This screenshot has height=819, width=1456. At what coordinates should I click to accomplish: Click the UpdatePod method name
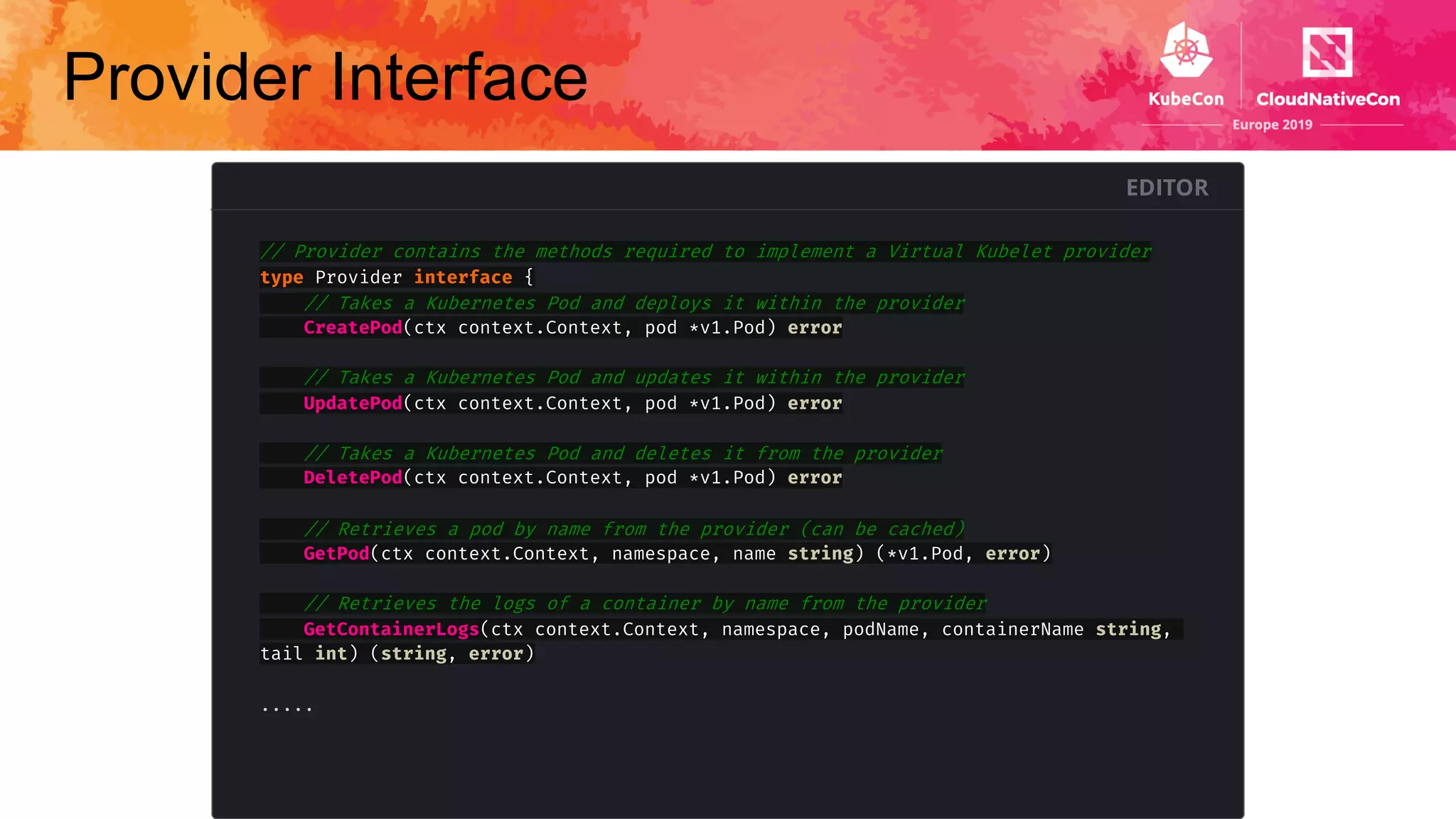(x=353, y=403)
